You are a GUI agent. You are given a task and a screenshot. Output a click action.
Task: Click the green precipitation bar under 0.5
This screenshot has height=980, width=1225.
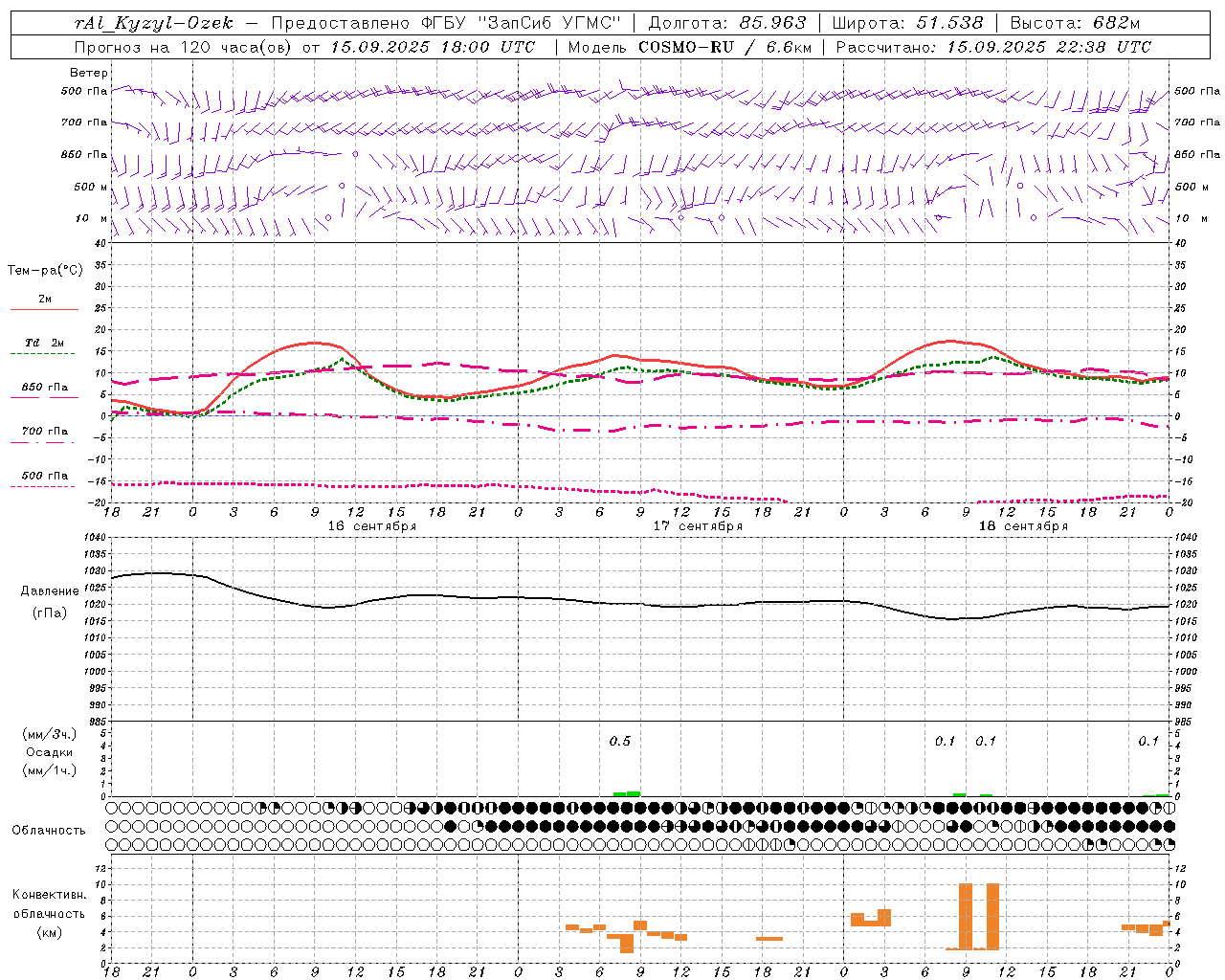627,793
